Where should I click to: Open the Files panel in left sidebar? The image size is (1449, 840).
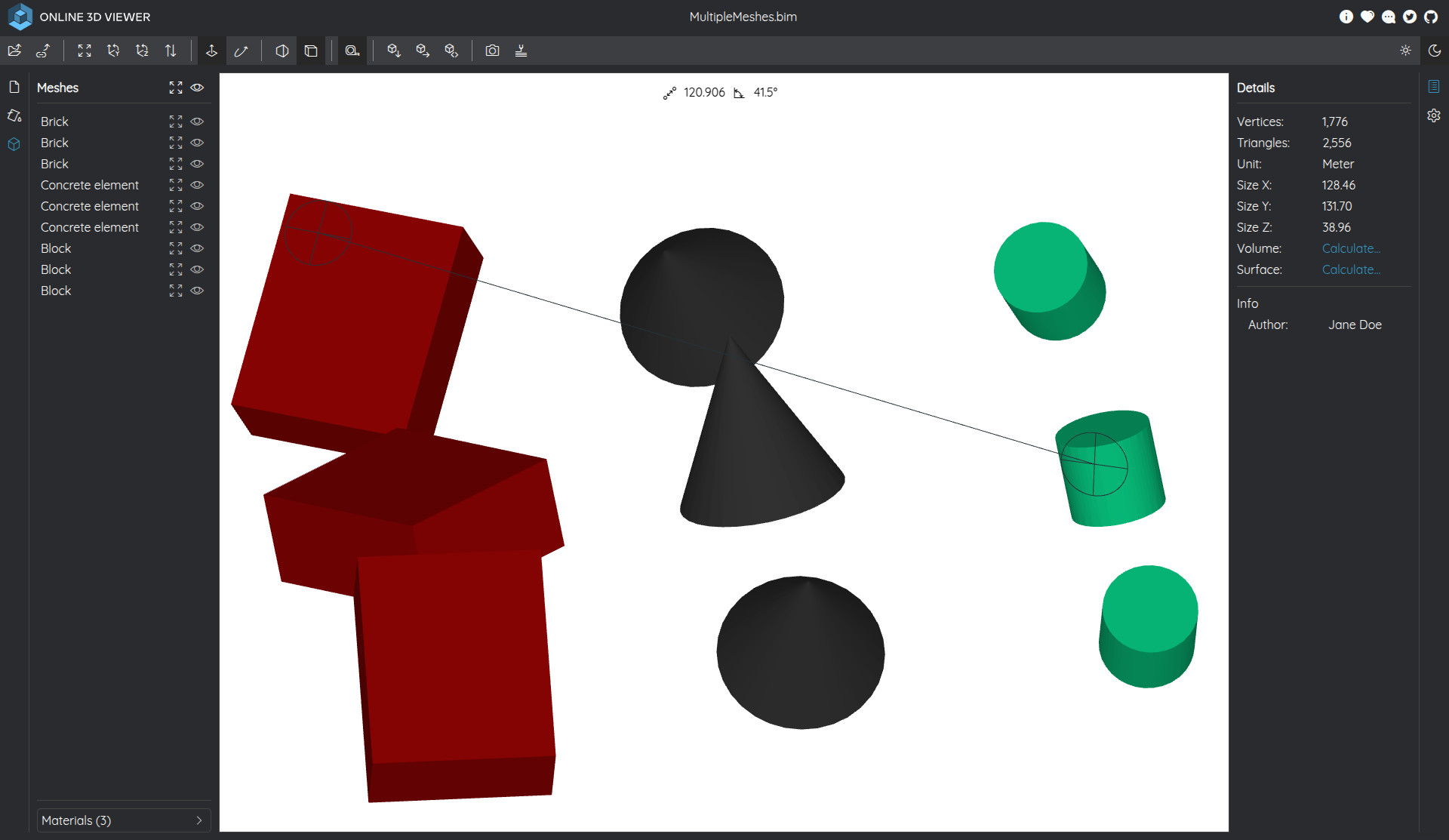(x=14, y=88)
